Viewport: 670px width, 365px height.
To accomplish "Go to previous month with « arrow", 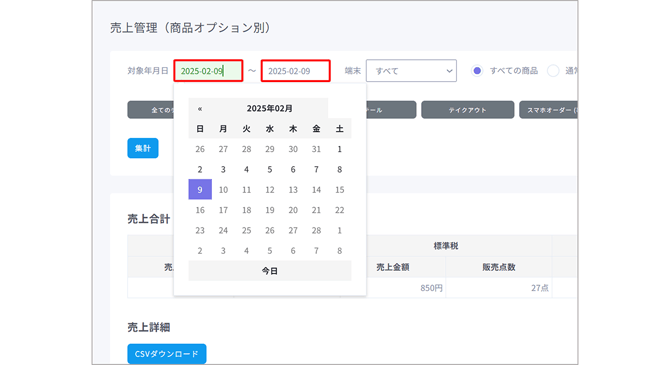I will 200,109.
